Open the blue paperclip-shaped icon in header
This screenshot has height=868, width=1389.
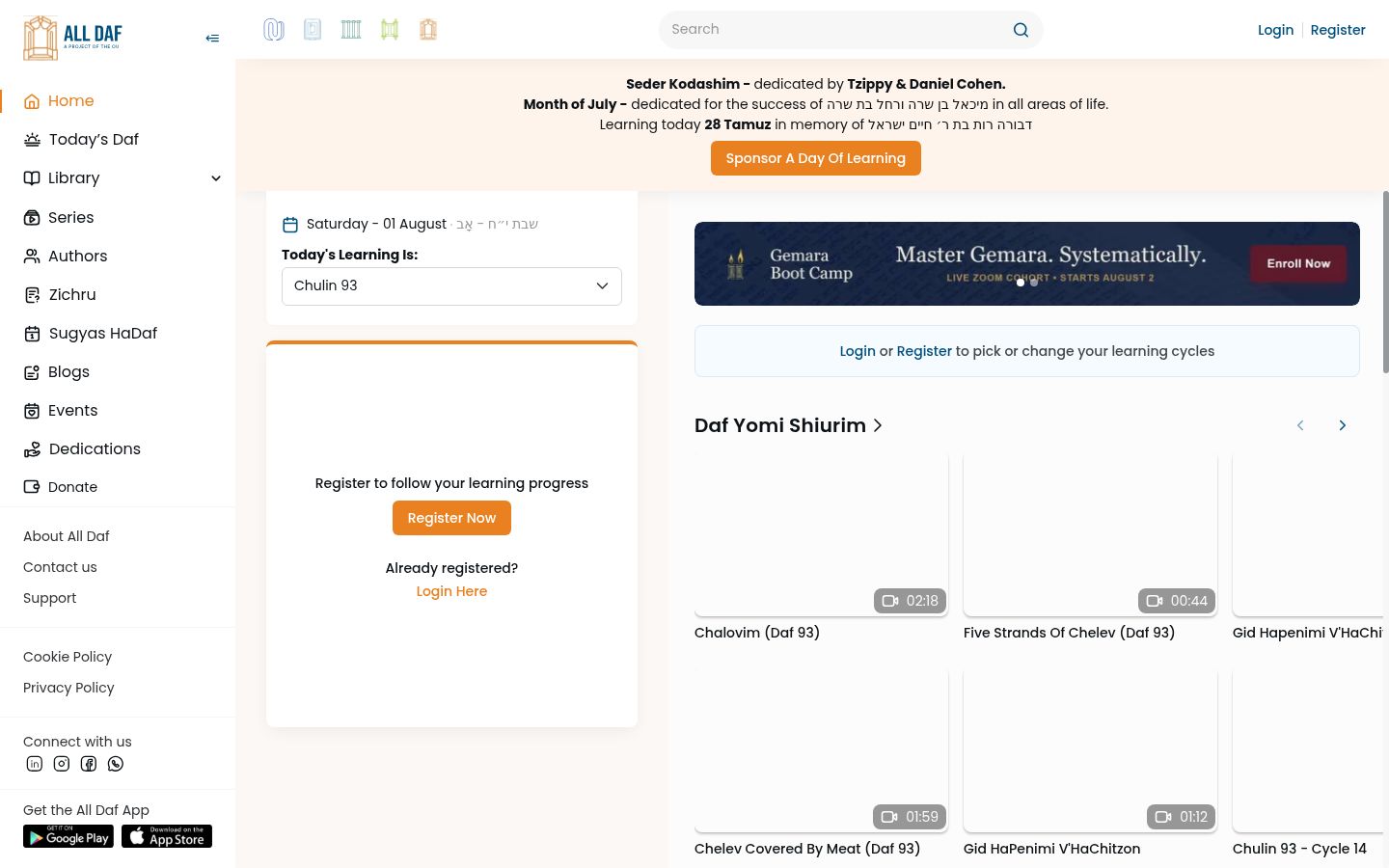pos(274,30)
